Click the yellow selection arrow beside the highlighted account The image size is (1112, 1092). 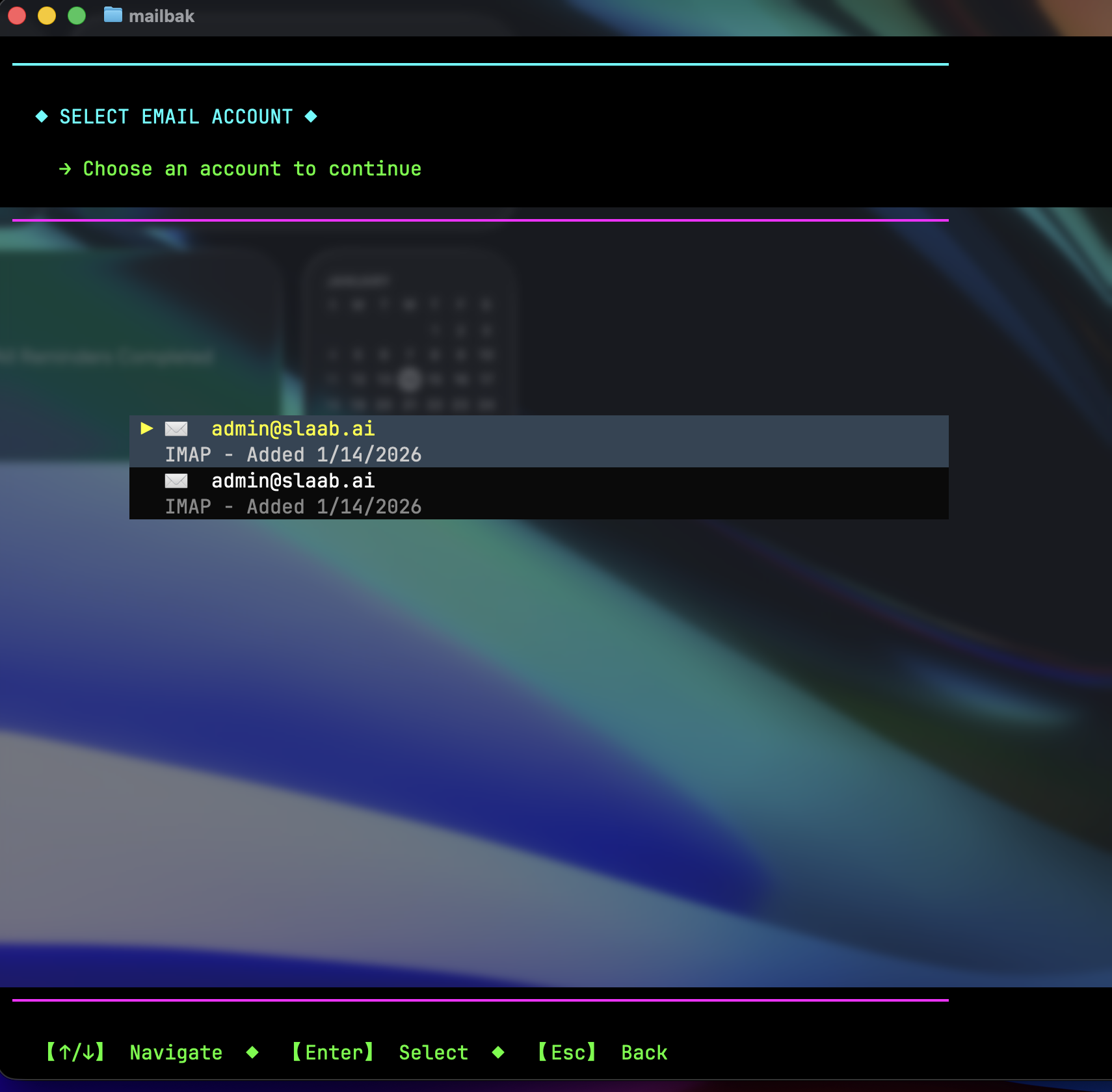147,428
